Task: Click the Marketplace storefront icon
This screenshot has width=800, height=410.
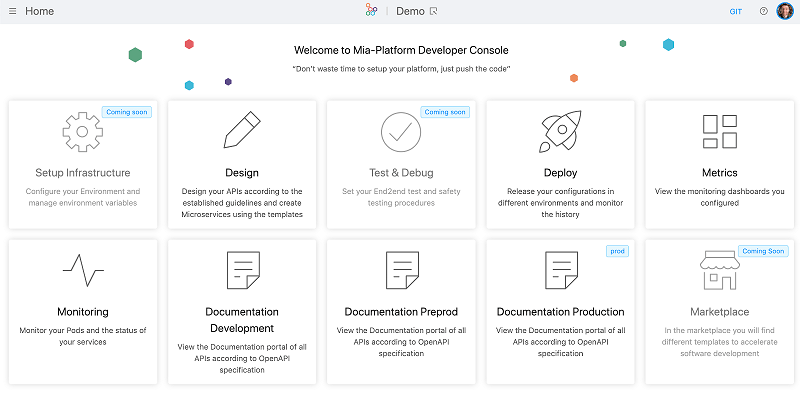Action: point(719,270)
